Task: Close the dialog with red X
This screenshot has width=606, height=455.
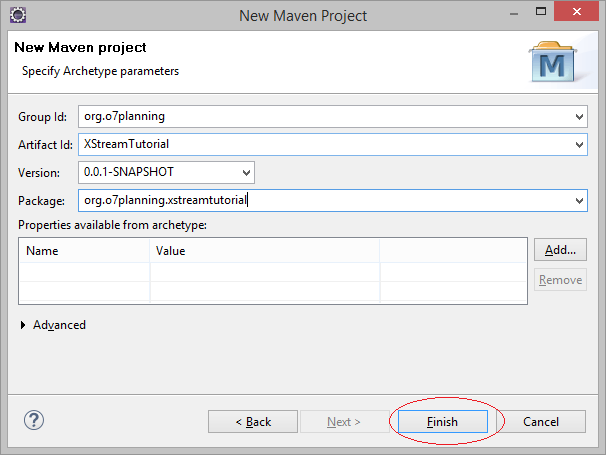Action: click(576, 11)
